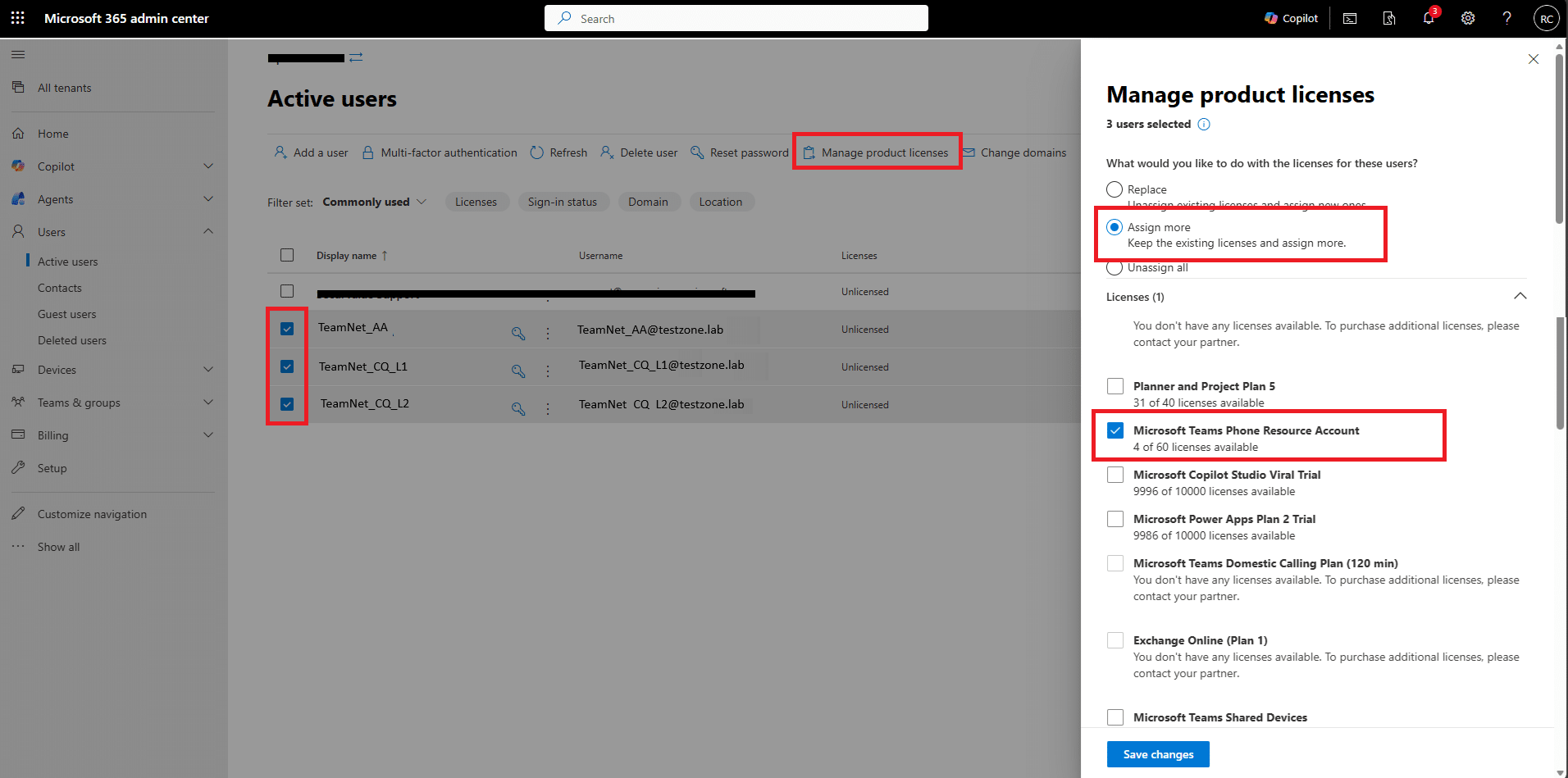This screenshot has width=1568, height=778.
Task: Go to Deleted users page
Action: (x=71, y=340)
